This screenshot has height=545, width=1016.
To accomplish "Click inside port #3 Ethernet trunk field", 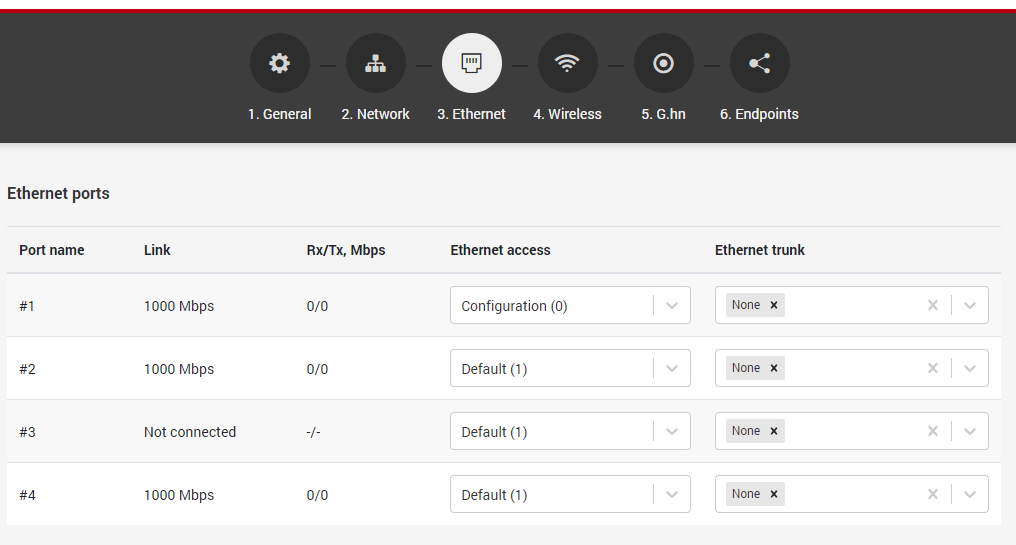I will coord(852,431).
